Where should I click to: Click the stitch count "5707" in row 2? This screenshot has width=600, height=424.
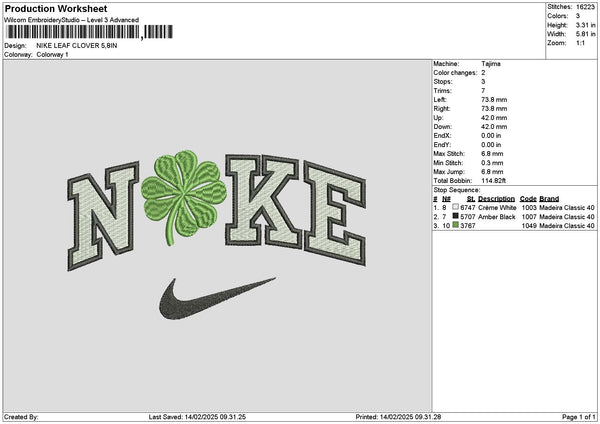click(468, 217)
